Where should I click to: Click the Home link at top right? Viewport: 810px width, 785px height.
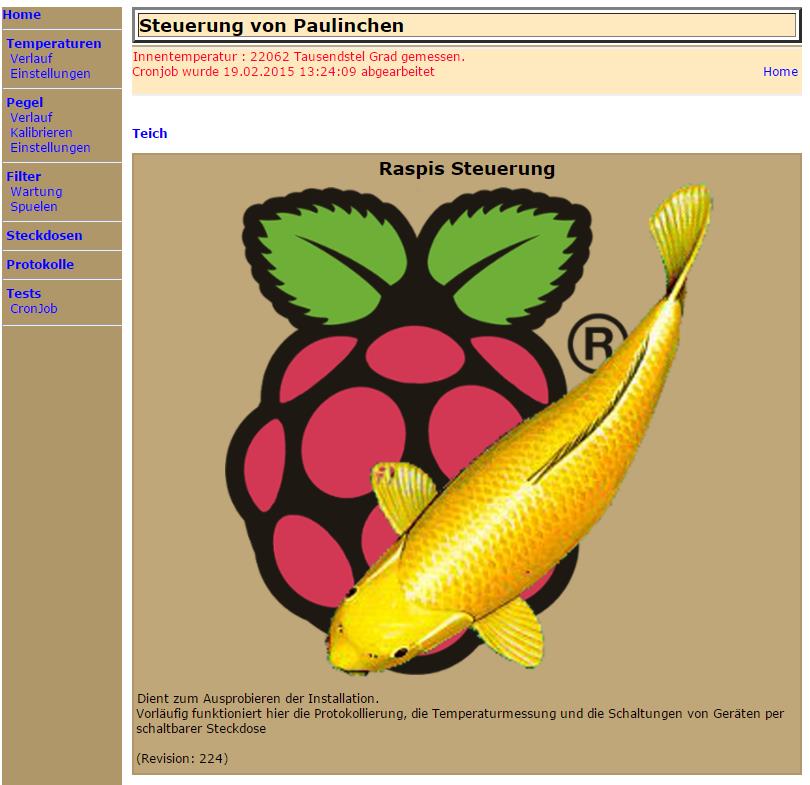tap(780, 72)
